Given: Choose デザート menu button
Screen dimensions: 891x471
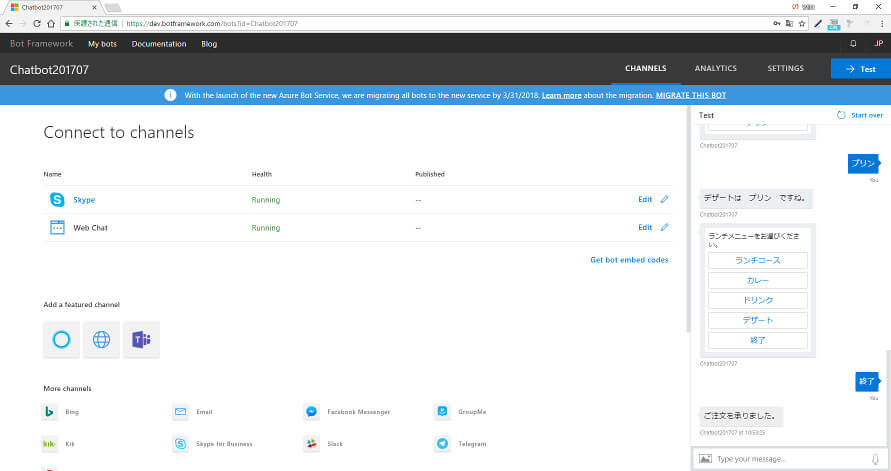Looking at the screenshot, I should (x=757, y=320).
